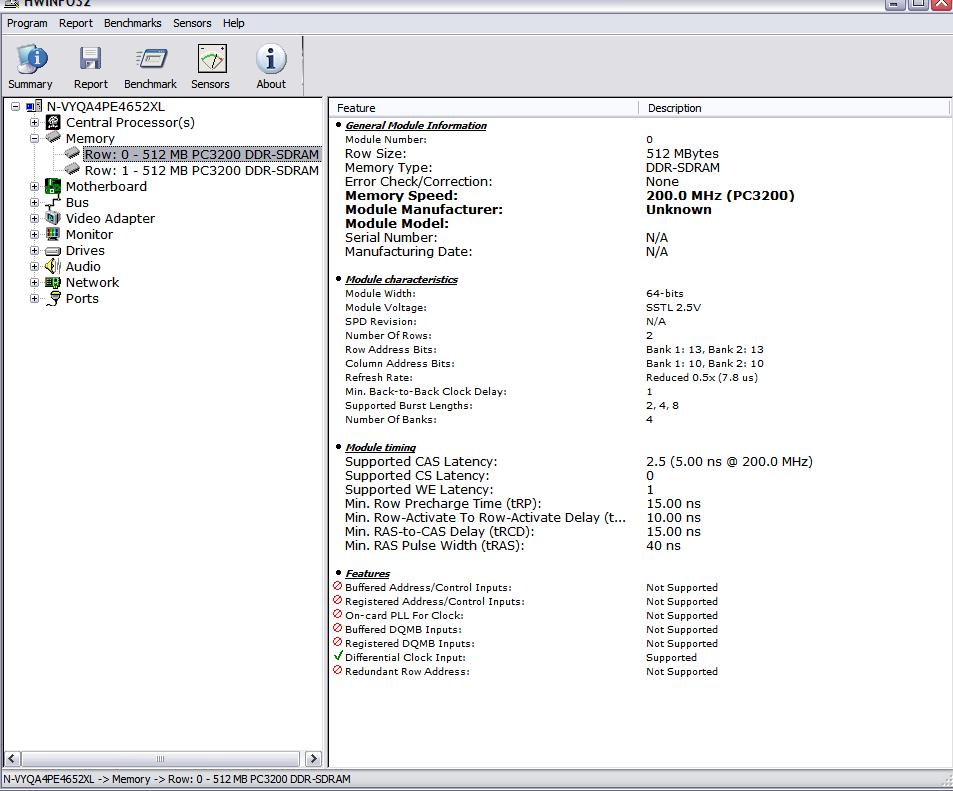Image resolution: width=953 pixels, height=791 pixels.
Task: Select Row: 0 - 512 MB PC3200 DDR-SDRAM
Action: pyautogui.click(x=202, y=154)
